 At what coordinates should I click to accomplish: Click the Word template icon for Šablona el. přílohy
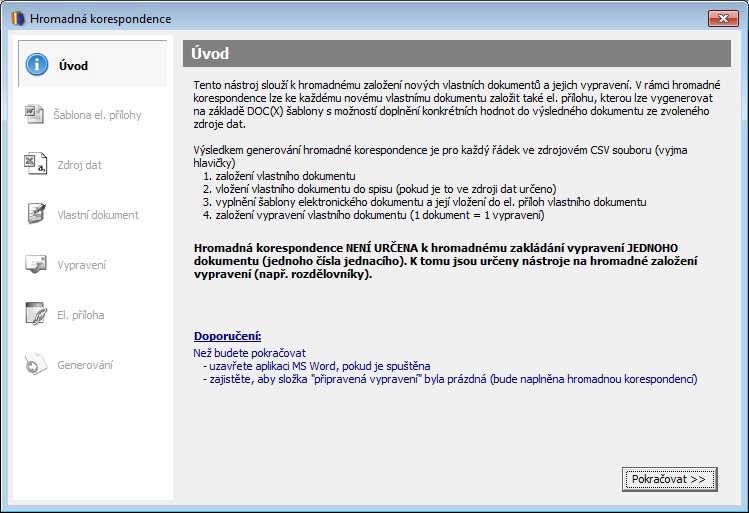tap(34, 115)
